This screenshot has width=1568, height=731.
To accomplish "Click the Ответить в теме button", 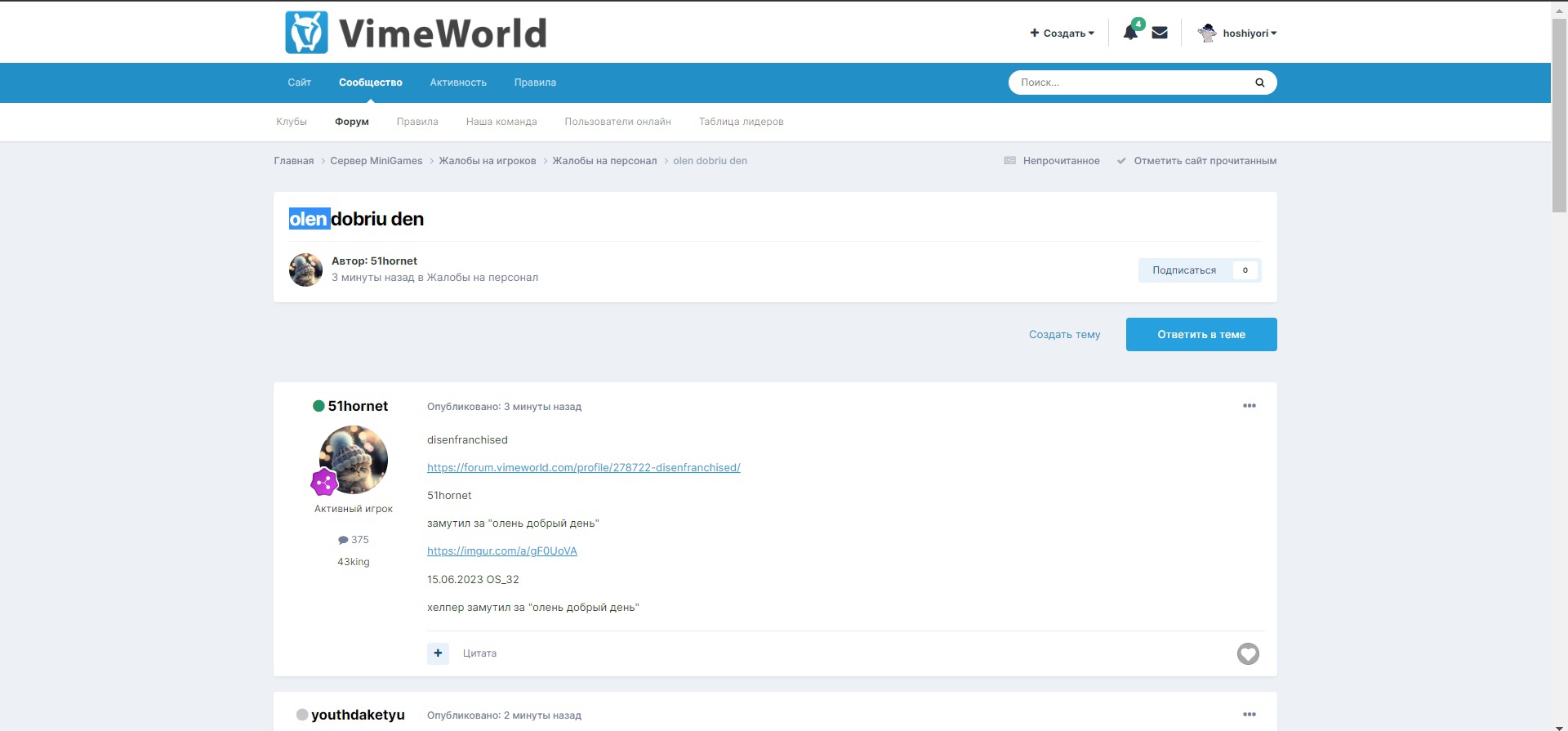I will click(x=1200, y=335).
